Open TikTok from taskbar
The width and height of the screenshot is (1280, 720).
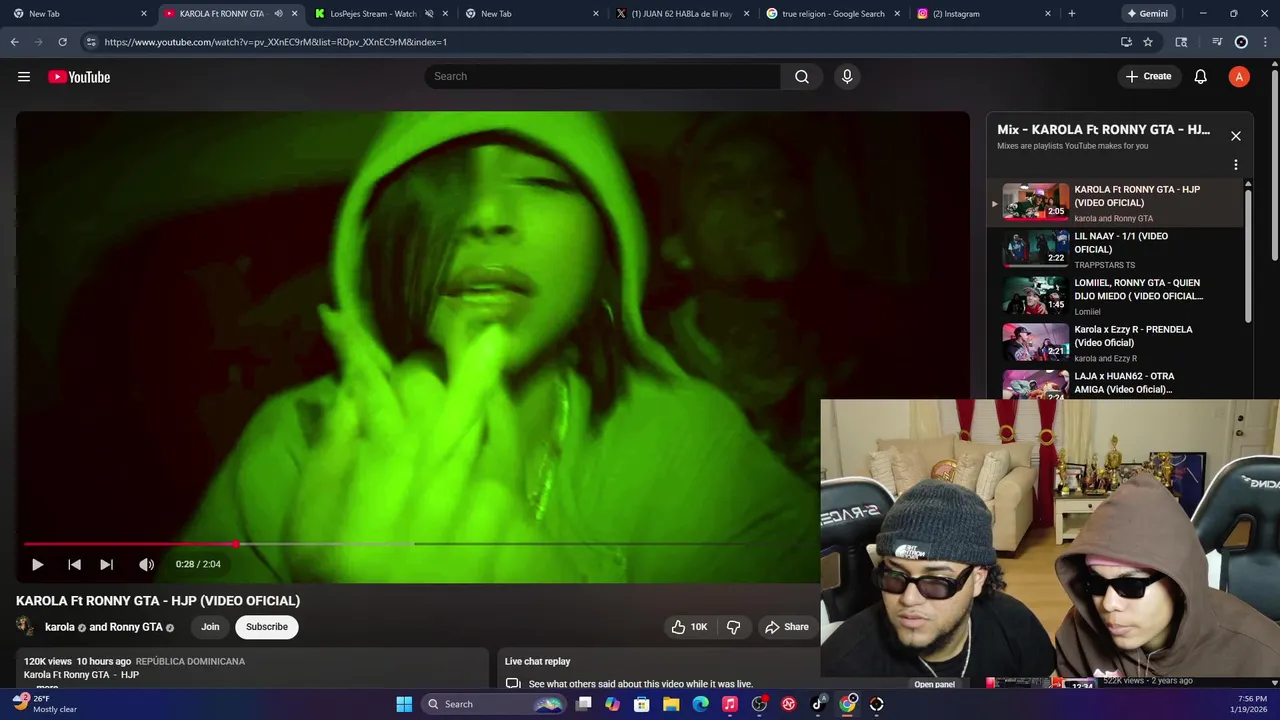click(x=818, y=704)
